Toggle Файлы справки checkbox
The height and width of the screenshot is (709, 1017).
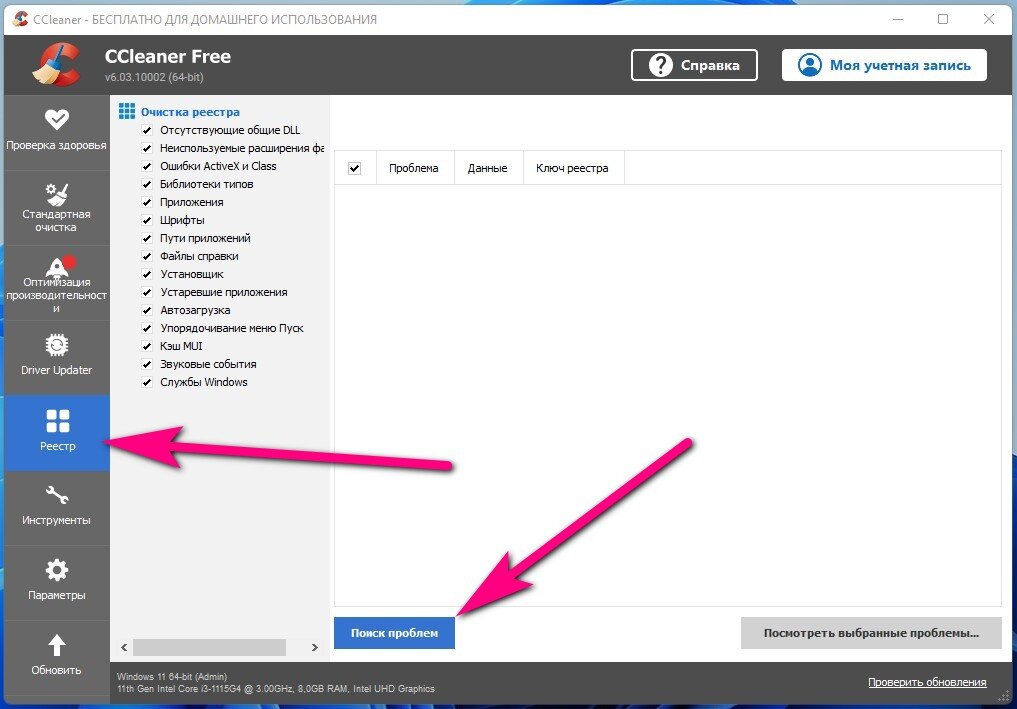pos(147,256)
